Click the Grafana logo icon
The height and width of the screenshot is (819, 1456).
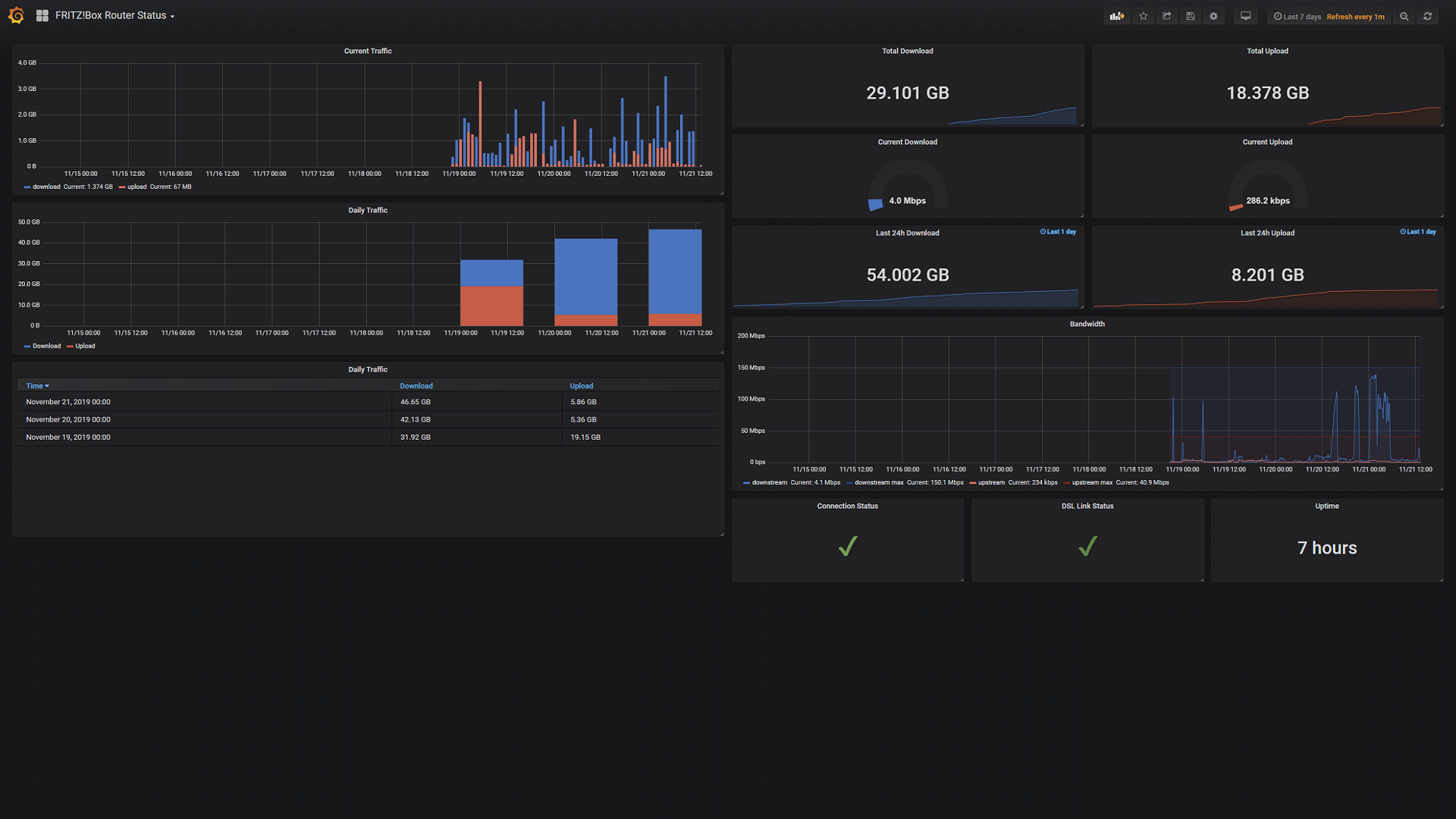15,15
